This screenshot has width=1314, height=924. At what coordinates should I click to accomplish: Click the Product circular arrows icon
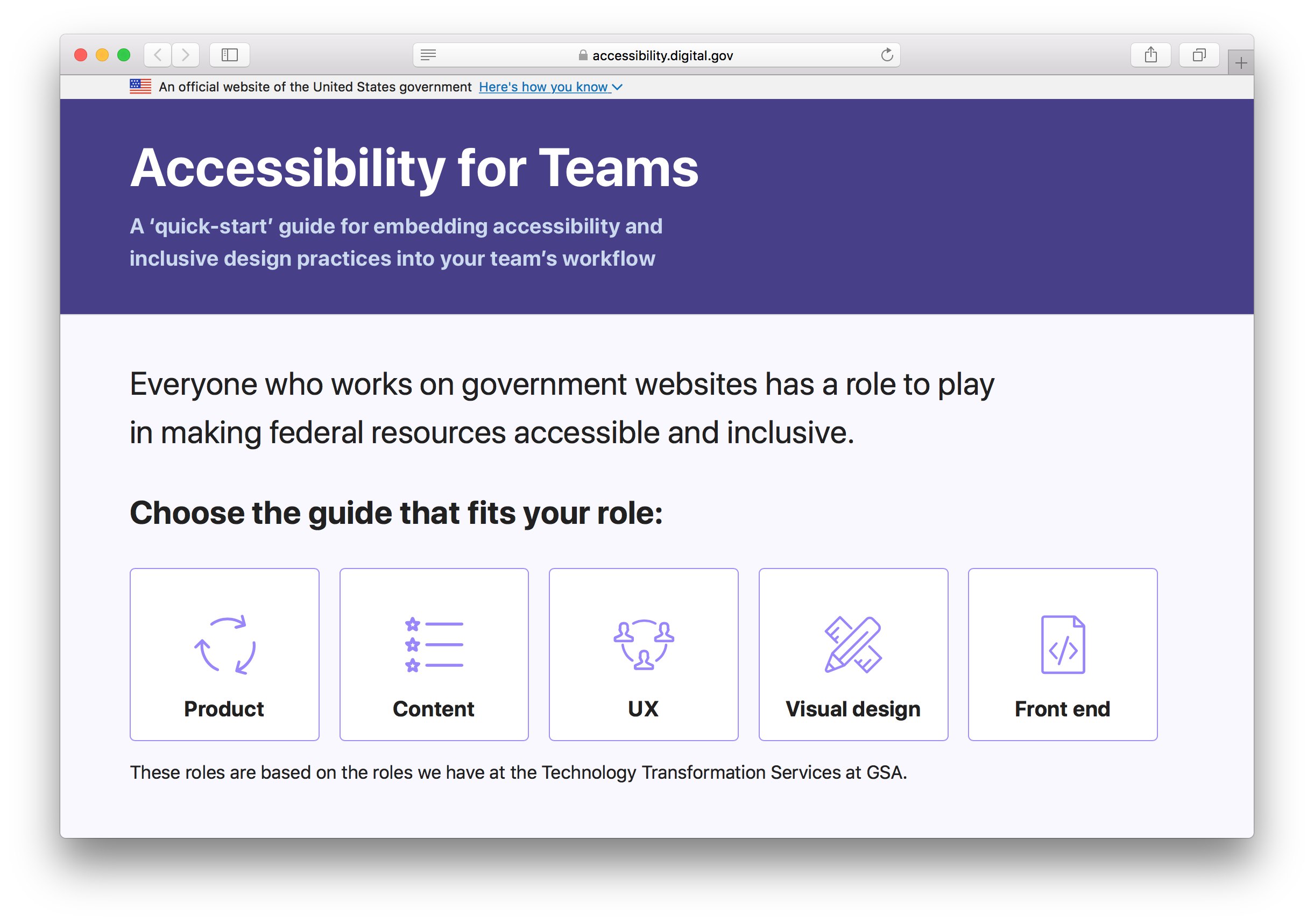(x=225, y=645)
